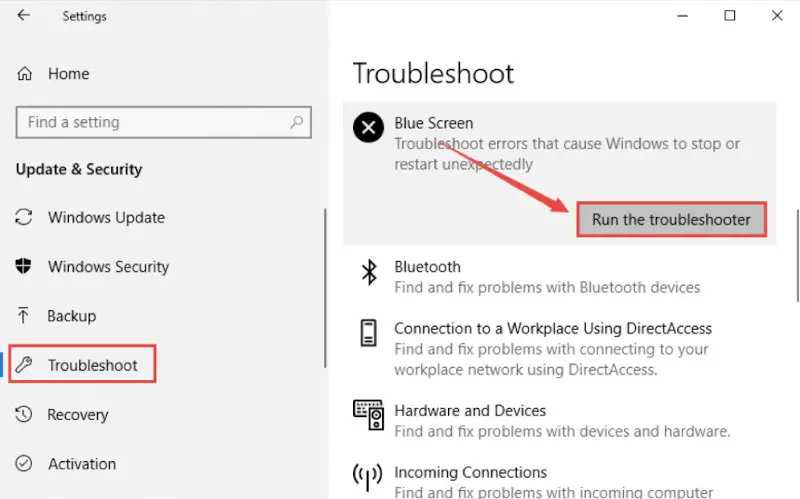Click the Incoming Connections antenna icon
Screen dimensions: 800x499
(x=367, y=477)
